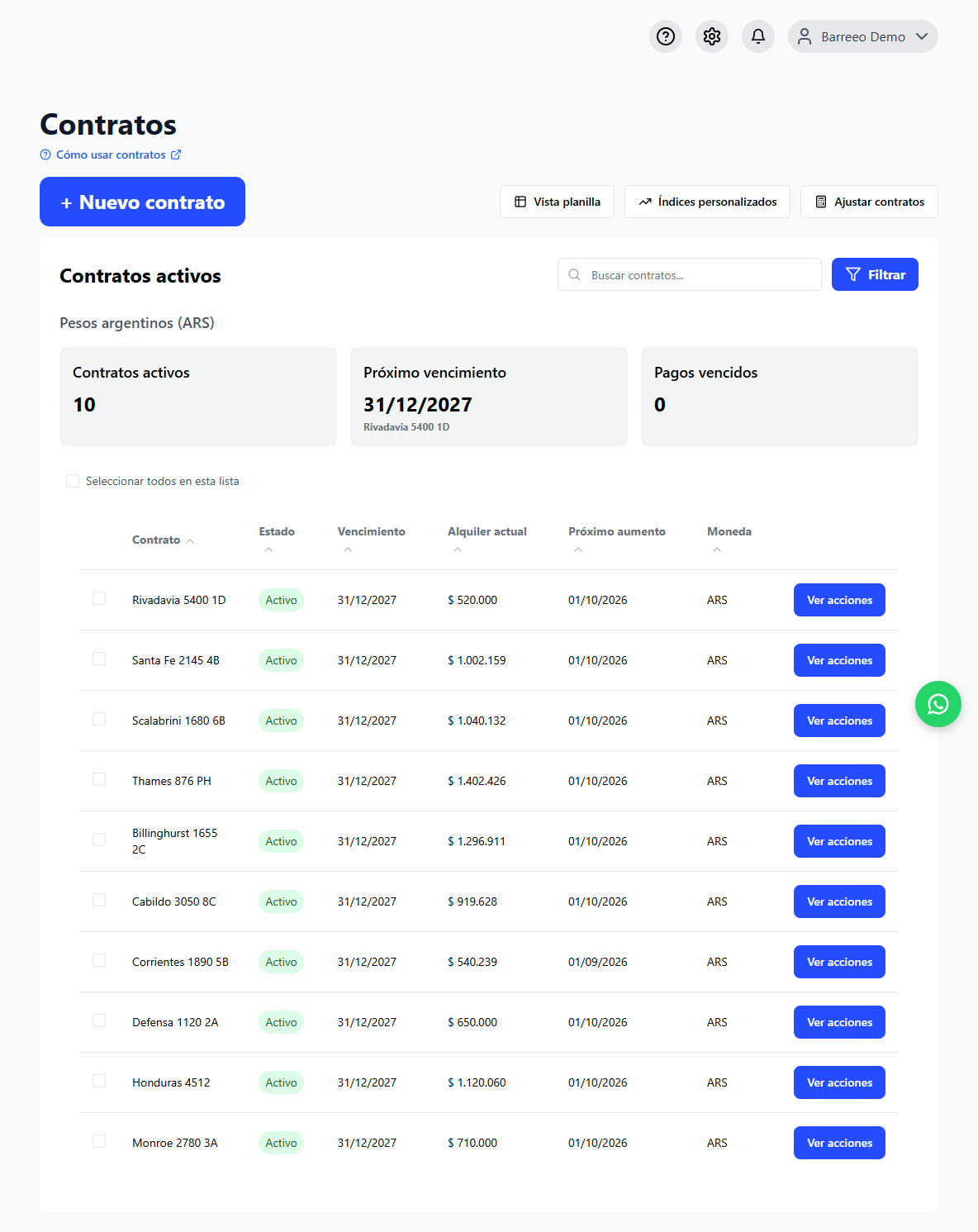Select the Scalabrini 1680 6B row checkbox

pos(99,719)
